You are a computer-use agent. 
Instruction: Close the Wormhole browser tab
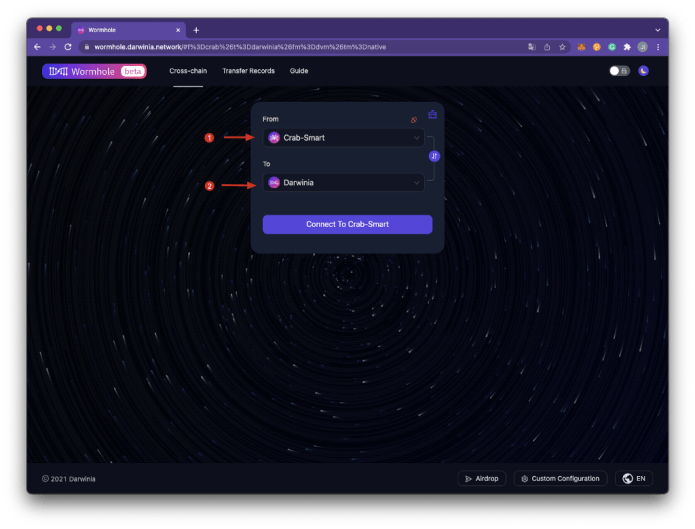(x=178, y=30)
